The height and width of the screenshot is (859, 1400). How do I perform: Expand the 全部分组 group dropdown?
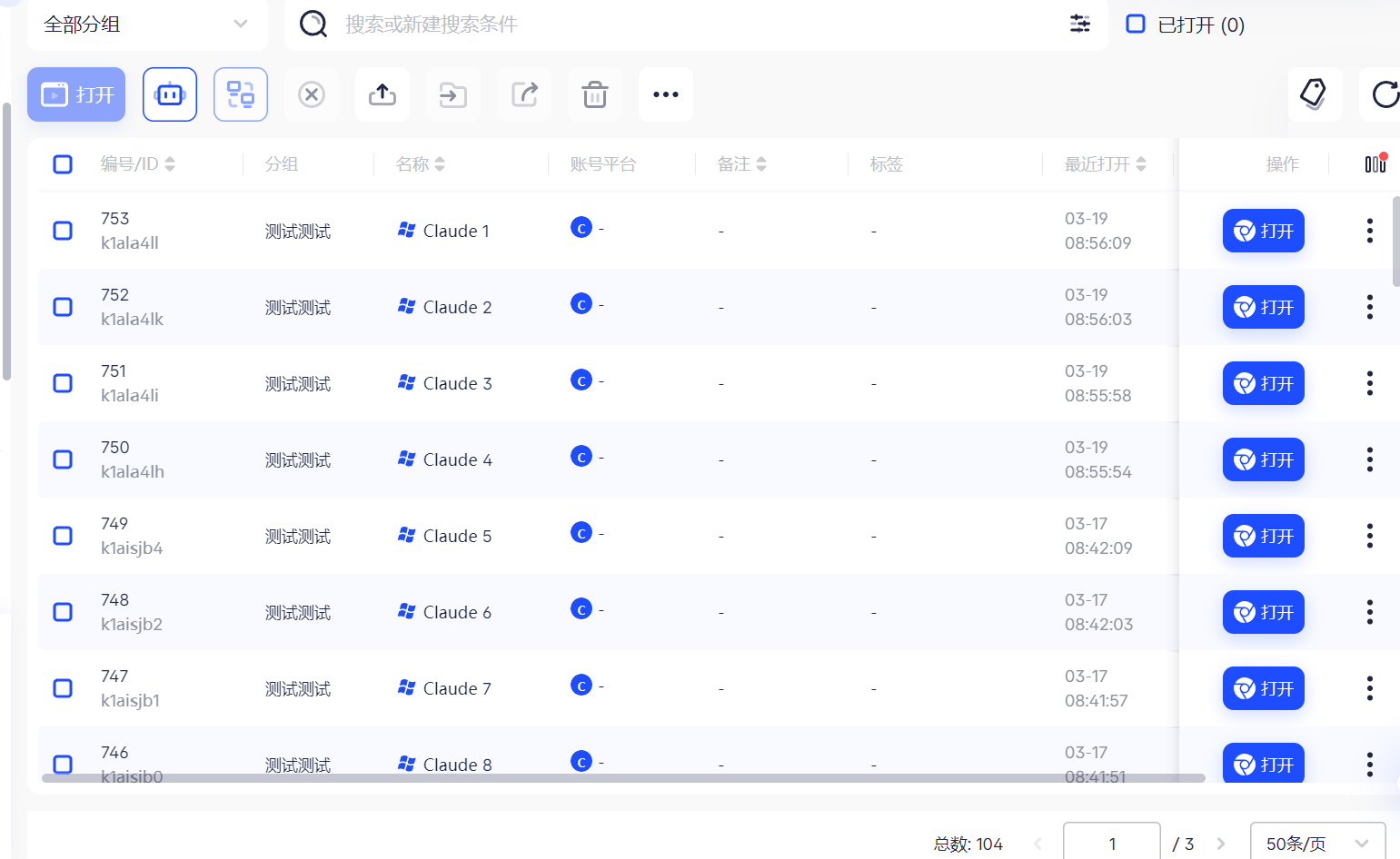(x=147, y=25)
